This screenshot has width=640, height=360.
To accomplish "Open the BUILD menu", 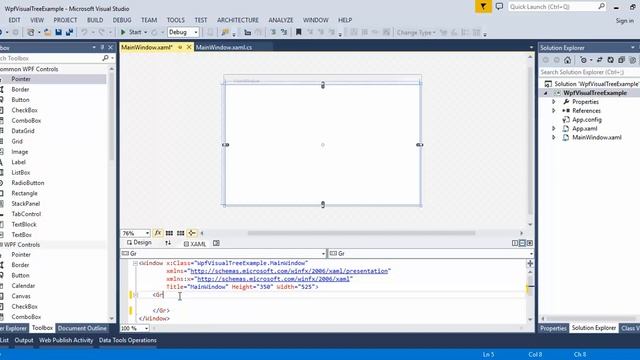I will tap(95, 20).
